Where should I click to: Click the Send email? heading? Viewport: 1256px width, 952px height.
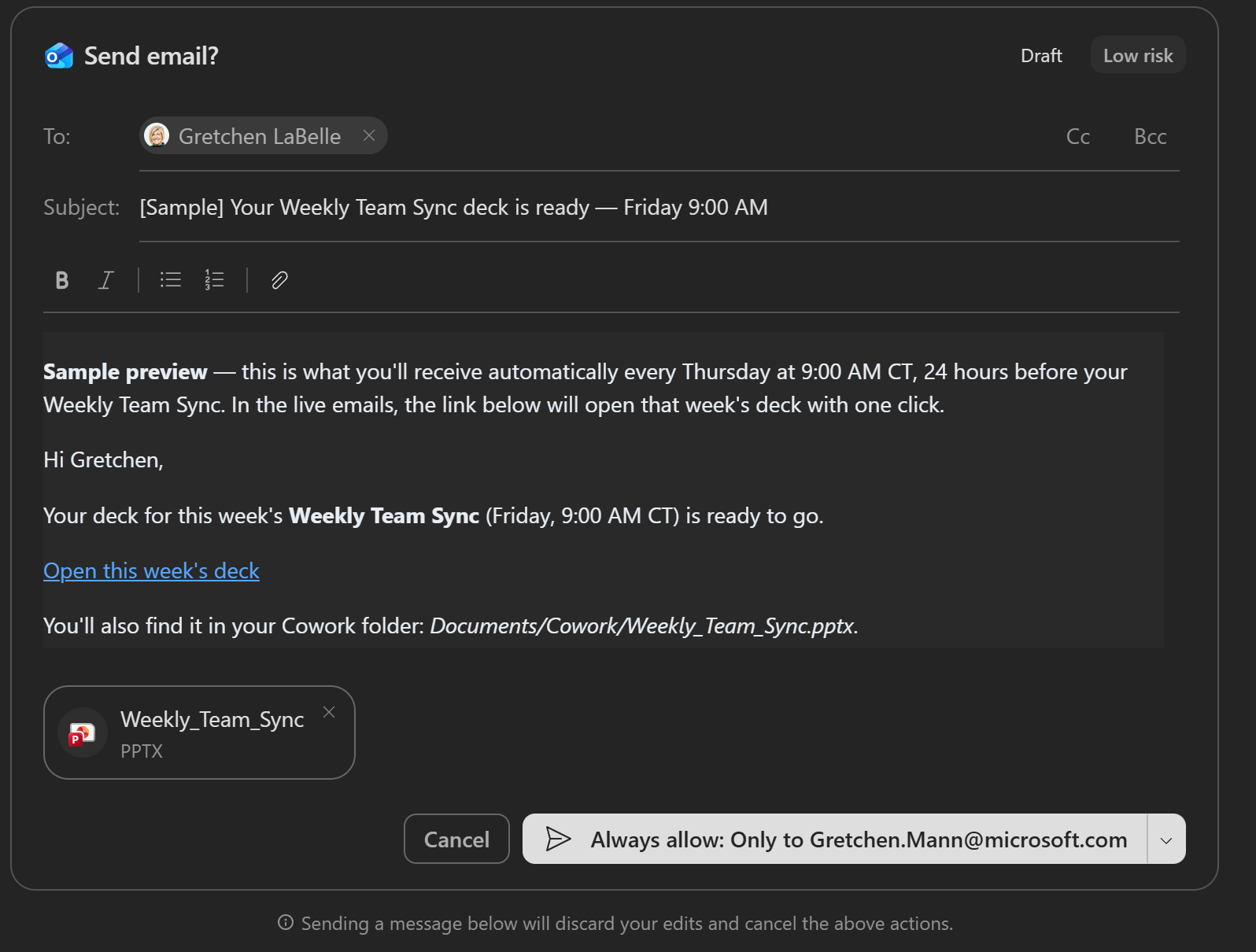151,56
